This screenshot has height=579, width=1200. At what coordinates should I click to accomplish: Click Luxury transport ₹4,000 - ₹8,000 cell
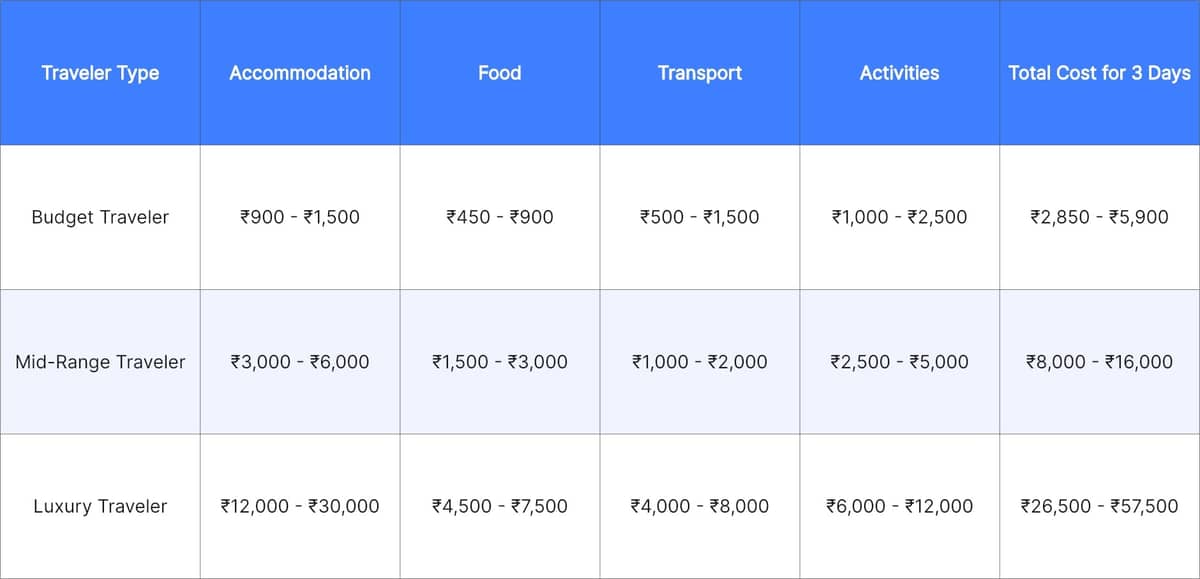point(700,506)
